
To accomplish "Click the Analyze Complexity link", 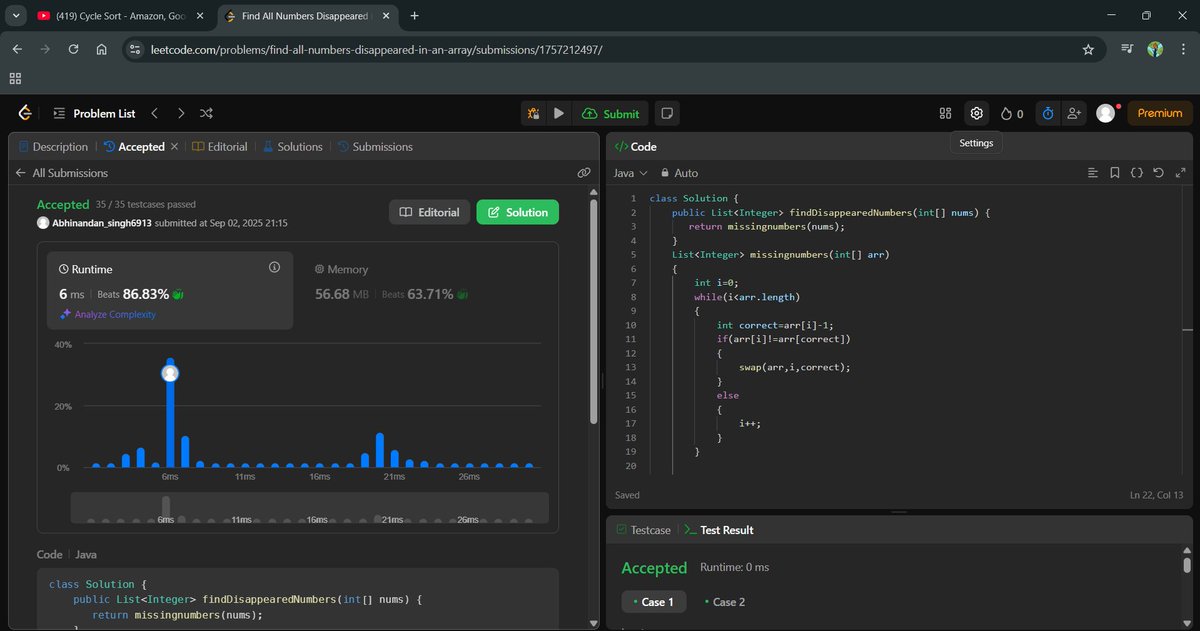I will [108, 314].
